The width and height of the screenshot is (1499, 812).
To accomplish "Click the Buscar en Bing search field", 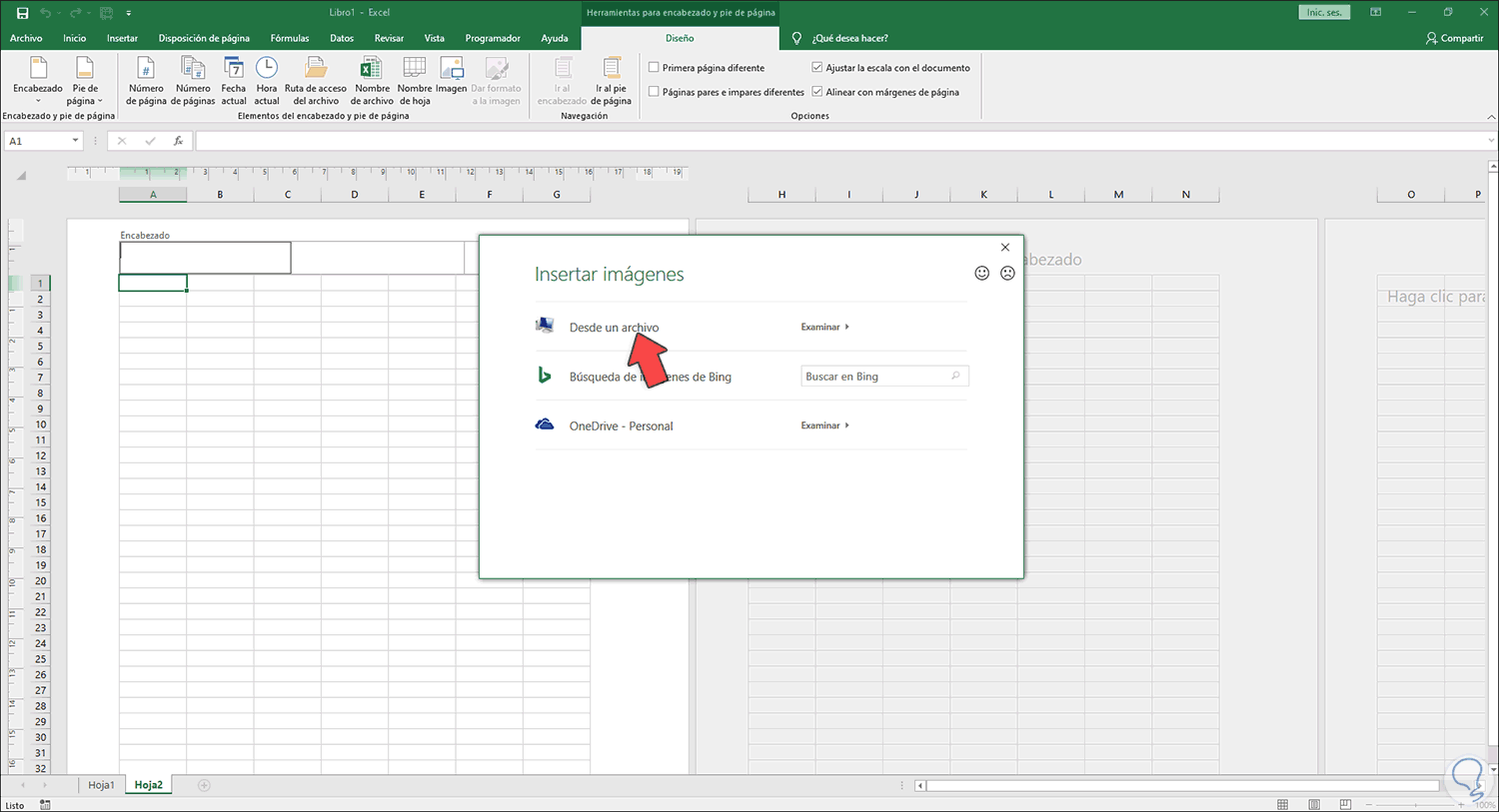I will [875, 377].
